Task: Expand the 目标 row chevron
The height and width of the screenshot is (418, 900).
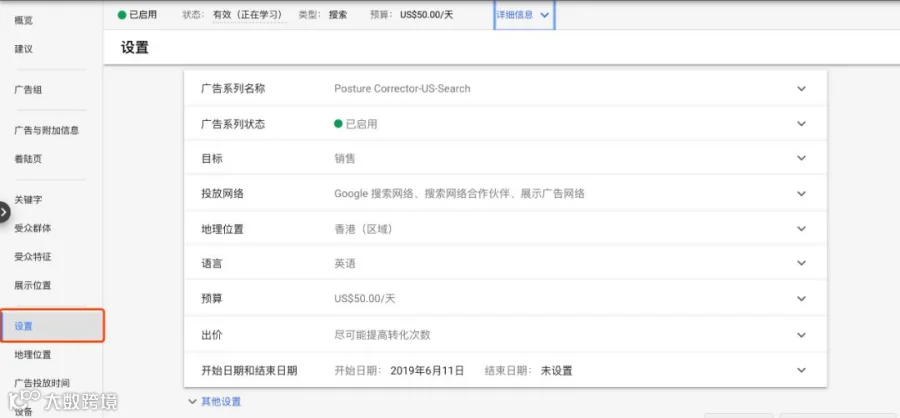Action: (x=801, y=158)
